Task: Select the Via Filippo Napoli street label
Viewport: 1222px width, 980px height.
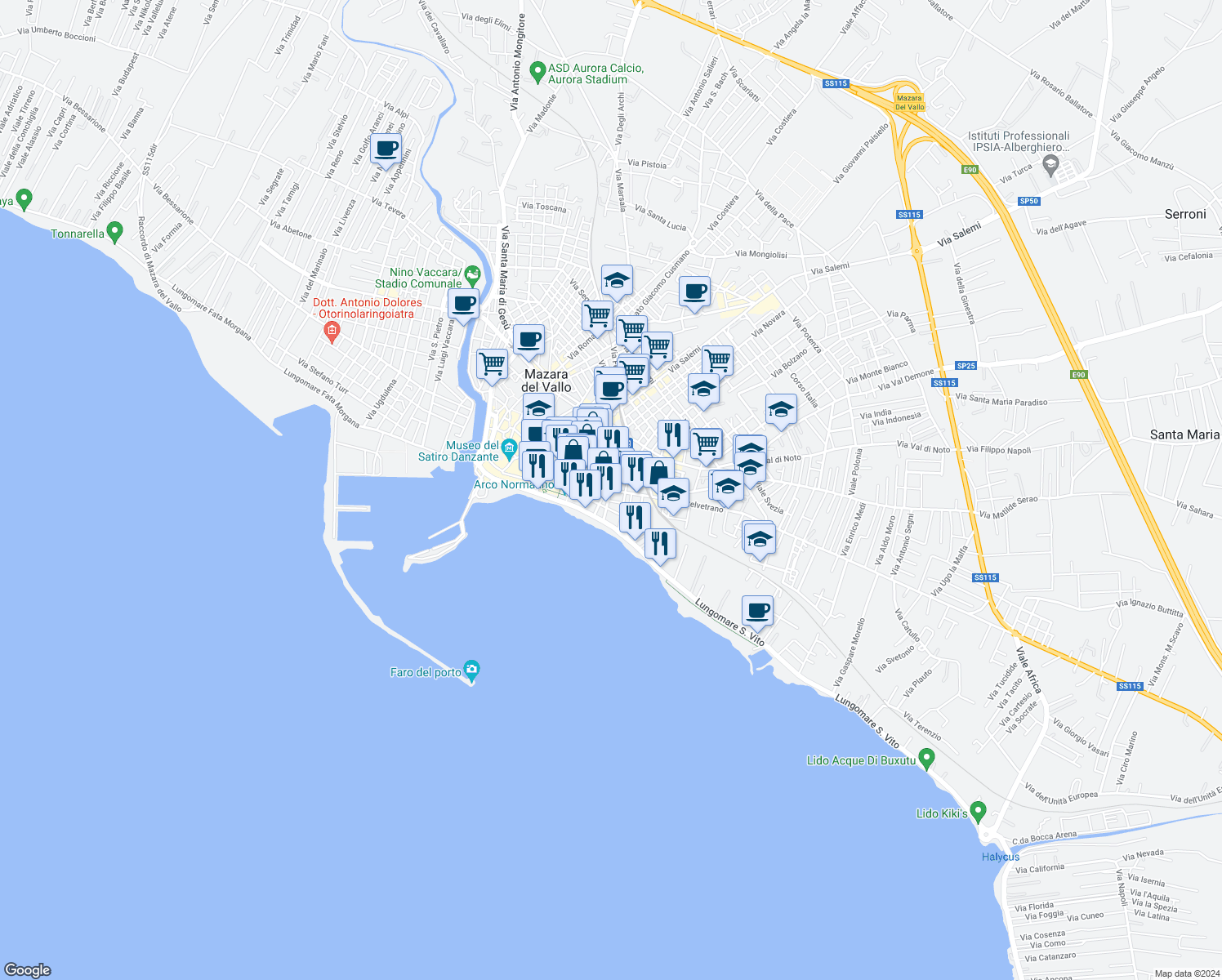Action: pyautogui.click(x=998, y=449)
